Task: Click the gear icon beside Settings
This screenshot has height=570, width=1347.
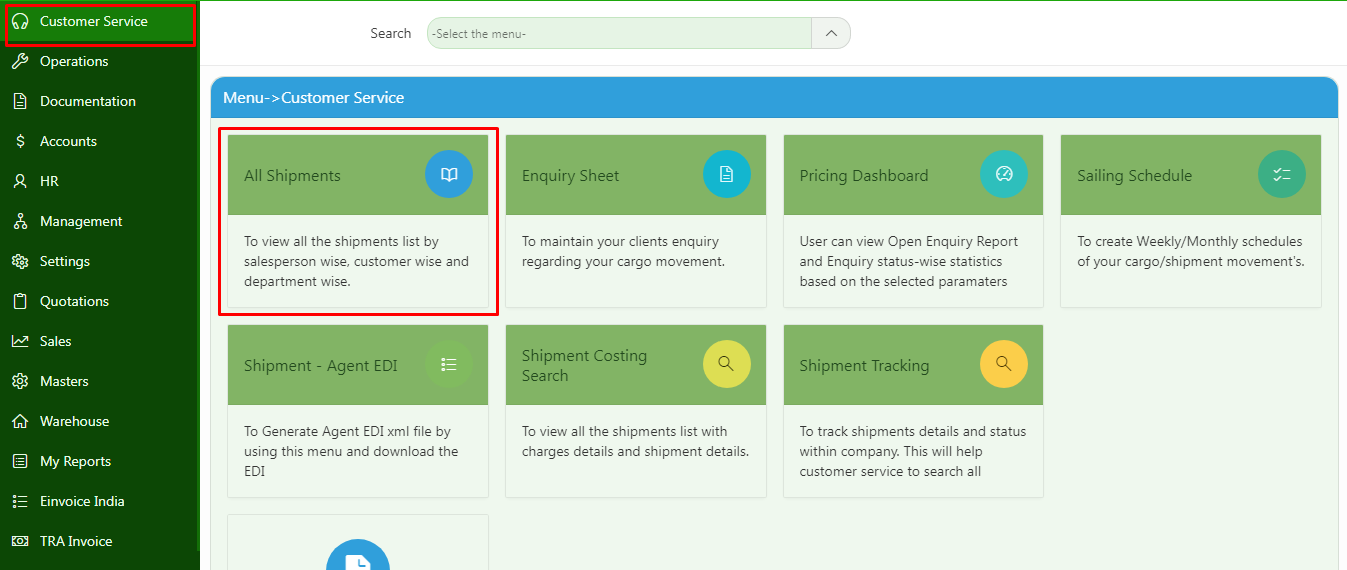Action: 20,261
